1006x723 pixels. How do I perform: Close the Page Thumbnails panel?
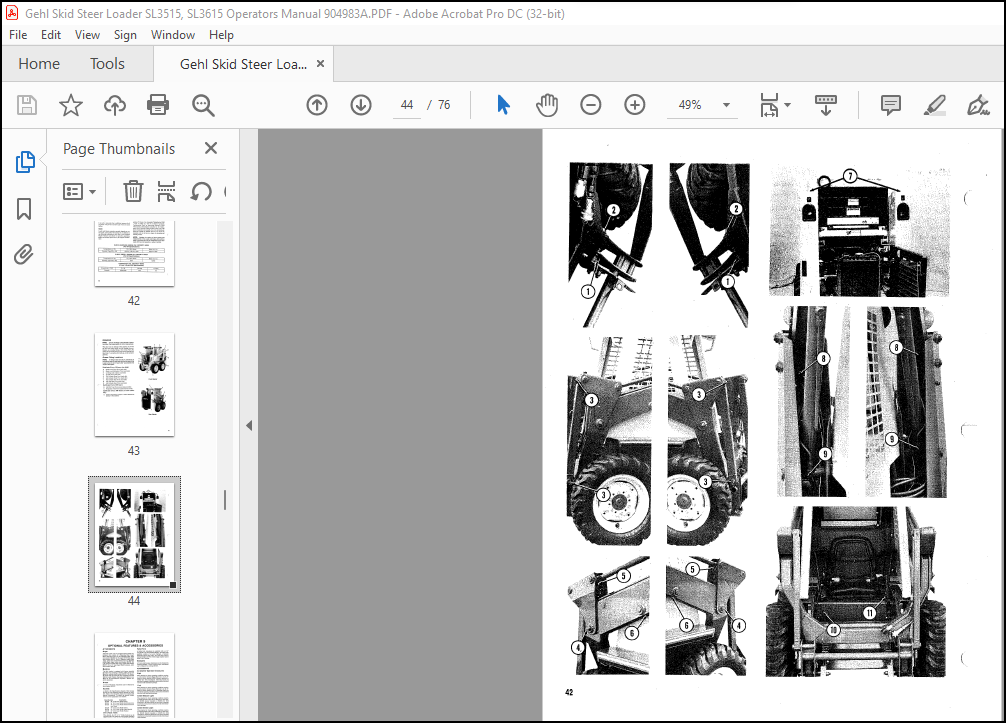210,148
